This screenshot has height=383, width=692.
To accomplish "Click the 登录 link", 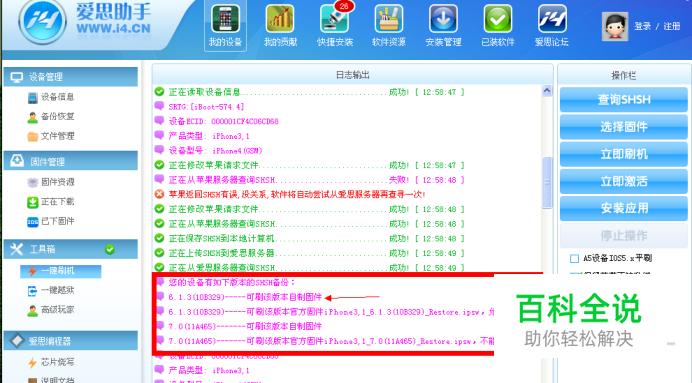I will (643, 26).
